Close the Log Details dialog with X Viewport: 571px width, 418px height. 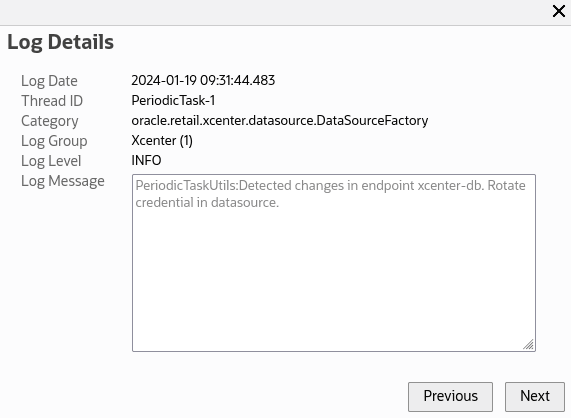559,11
